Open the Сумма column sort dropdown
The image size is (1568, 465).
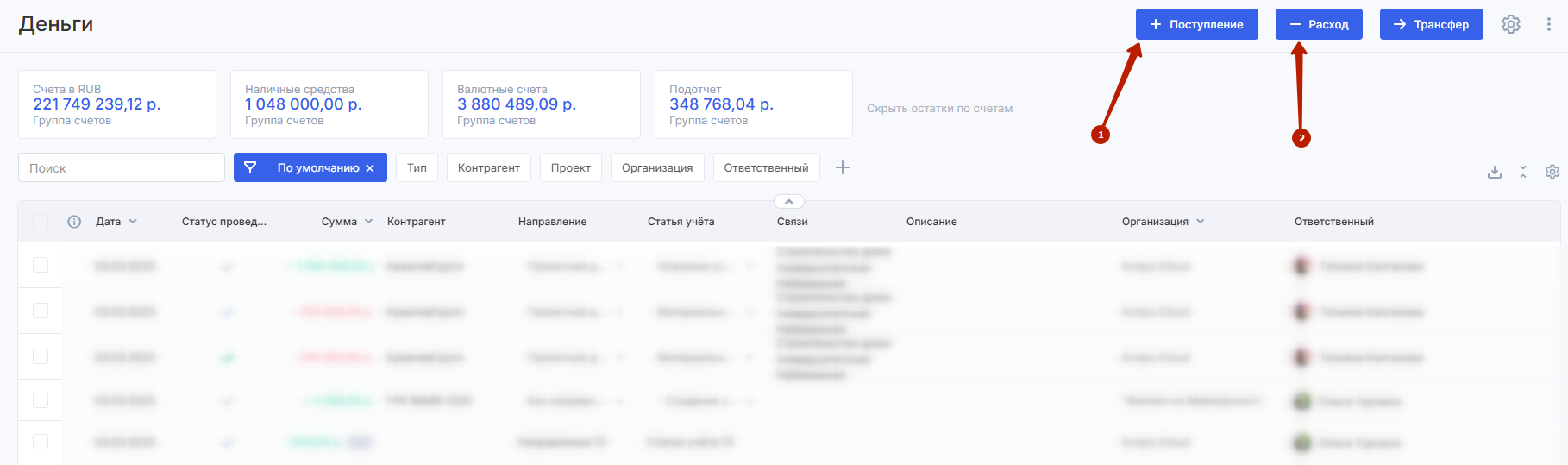click(368, 222)
